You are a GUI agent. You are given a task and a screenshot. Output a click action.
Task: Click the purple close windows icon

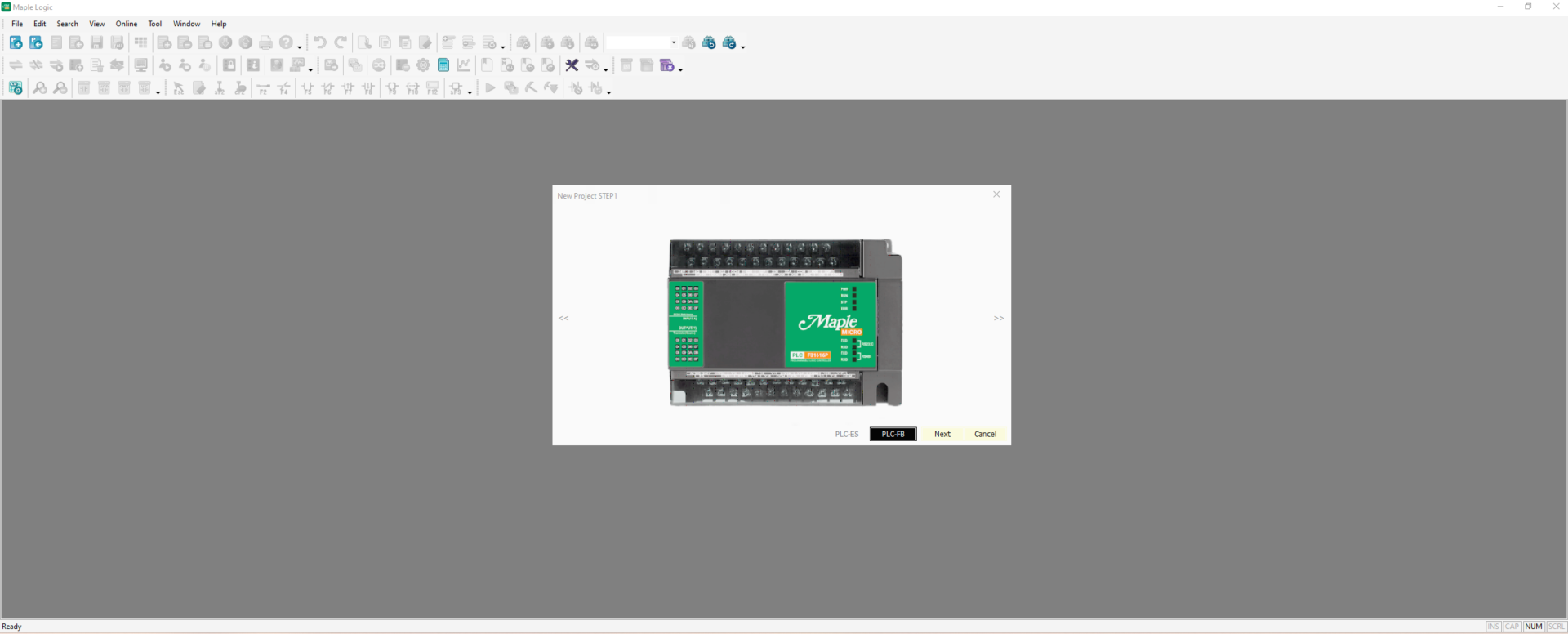[x=667, y=65]
